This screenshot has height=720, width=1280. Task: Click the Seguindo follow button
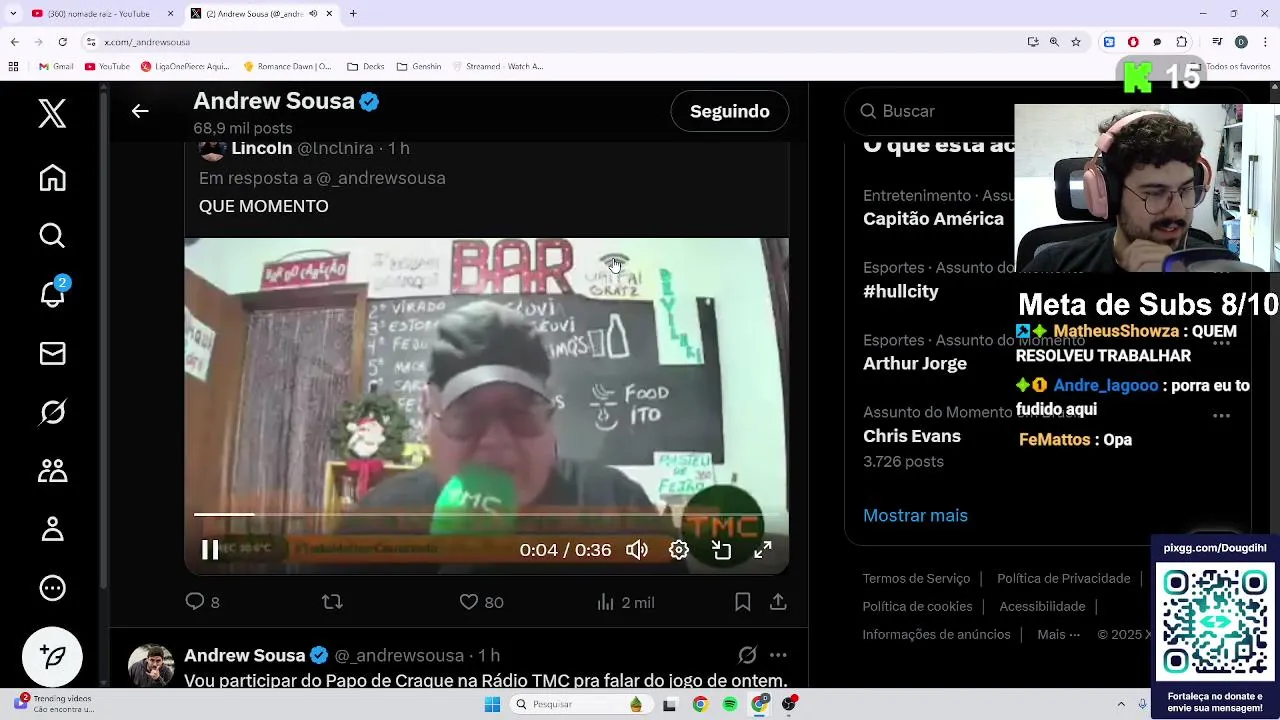coord(730,111)
